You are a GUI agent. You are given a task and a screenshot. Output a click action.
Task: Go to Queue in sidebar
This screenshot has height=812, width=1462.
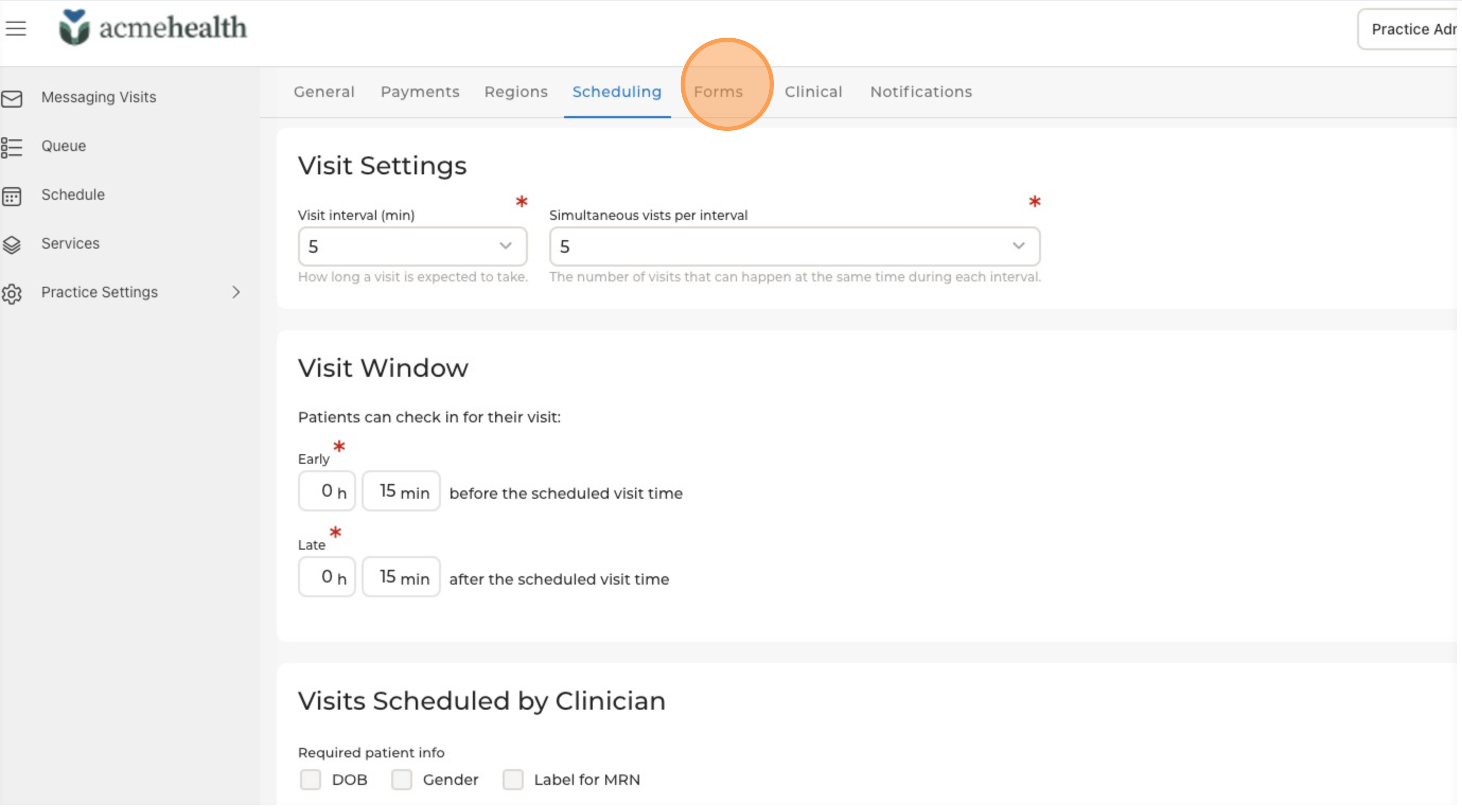pos(64,146)
